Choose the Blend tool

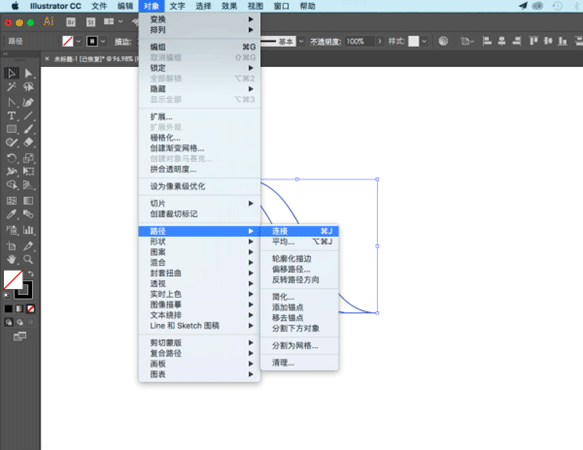coord(28,214)
